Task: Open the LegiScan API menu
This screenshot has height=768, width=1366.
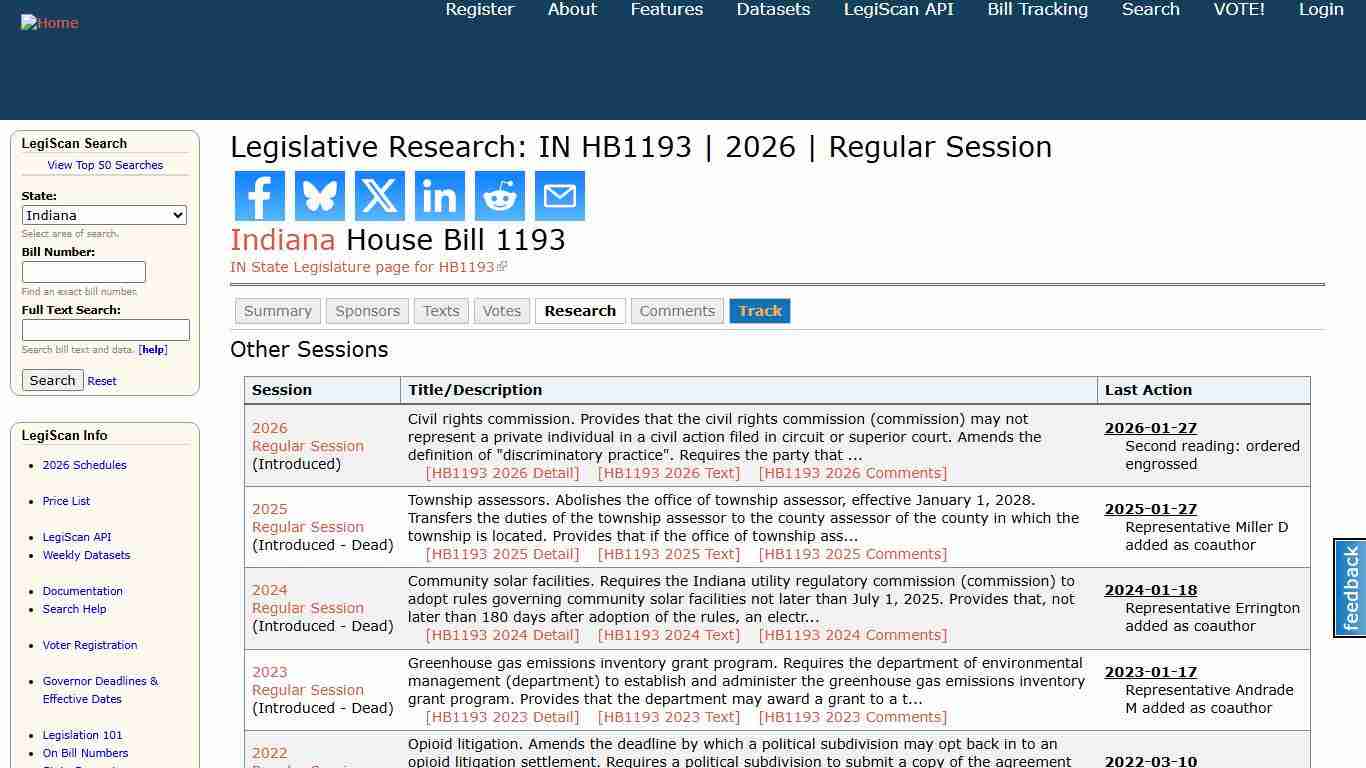Action: click(x=897, y=9)
